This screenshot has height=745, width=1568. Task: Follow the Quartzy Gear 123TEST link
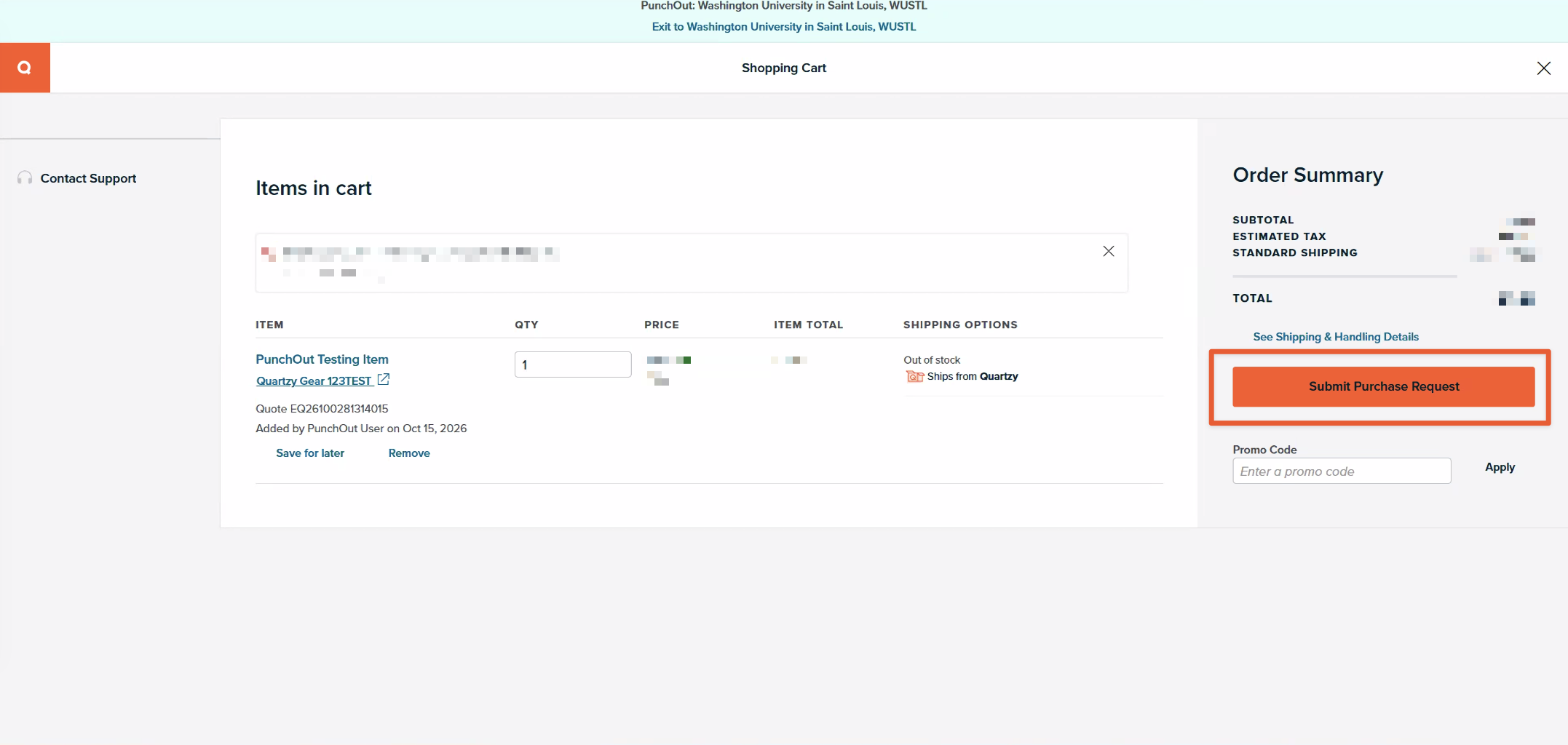[314, 381]
